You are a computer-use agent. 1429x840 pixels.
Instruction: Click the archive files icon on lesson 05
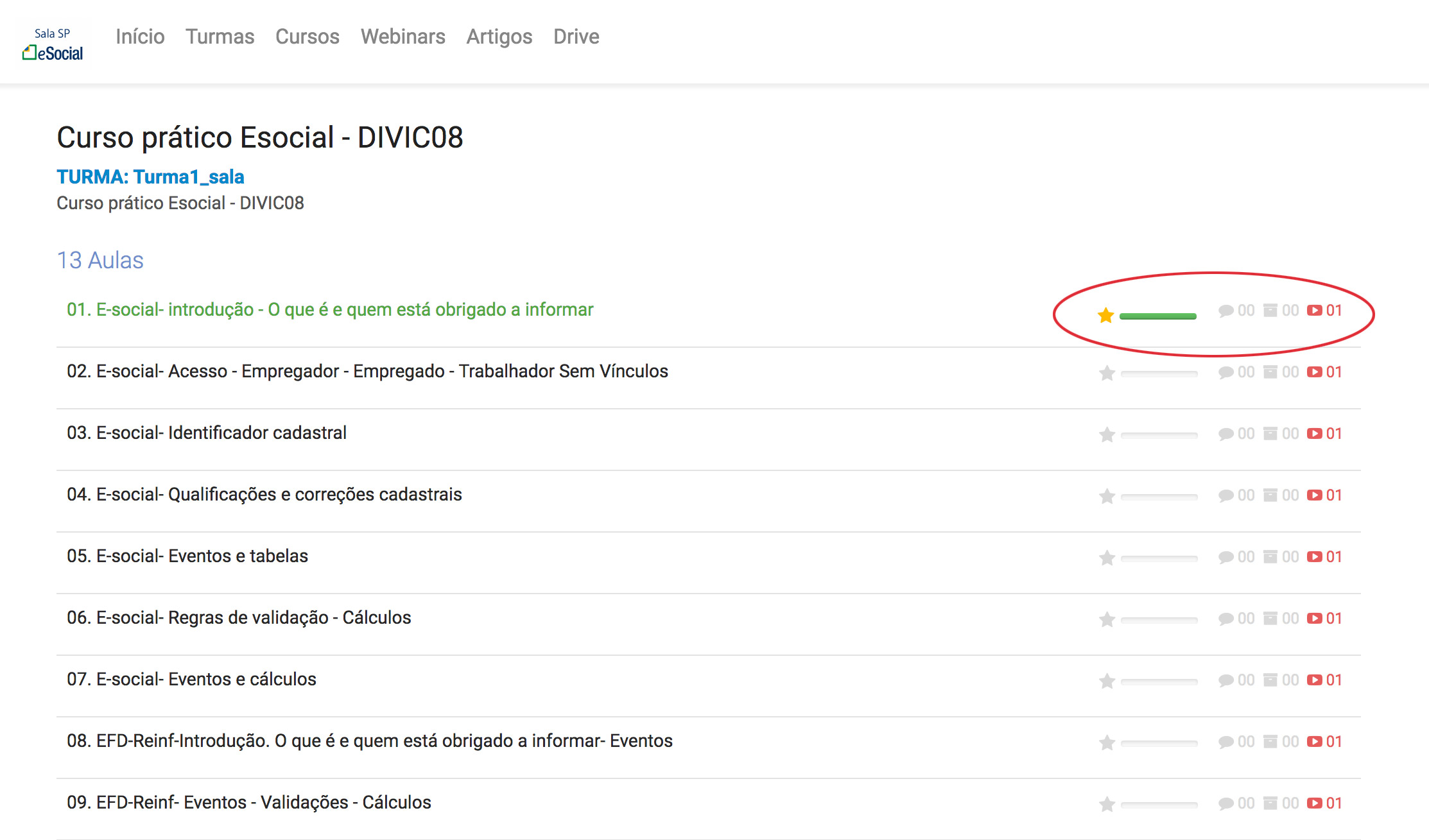coord(1270,557)
